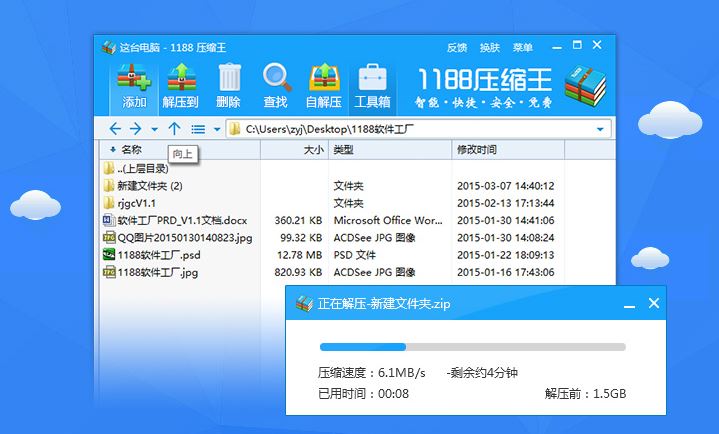Click the extraction progress bar

(x=473, y=347)
